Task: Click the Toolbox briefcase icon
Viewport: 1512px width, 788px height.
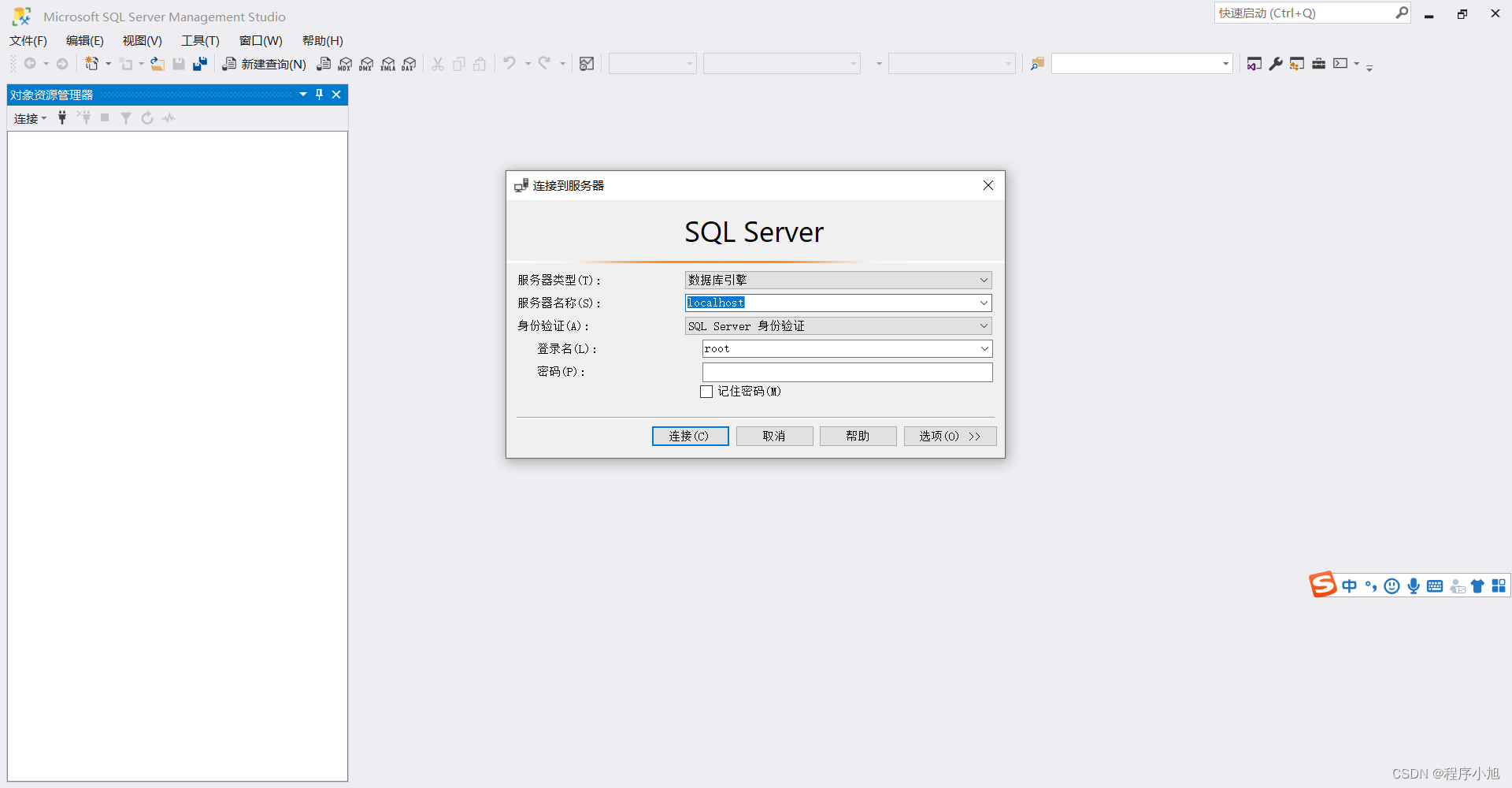Action: 1318,64
